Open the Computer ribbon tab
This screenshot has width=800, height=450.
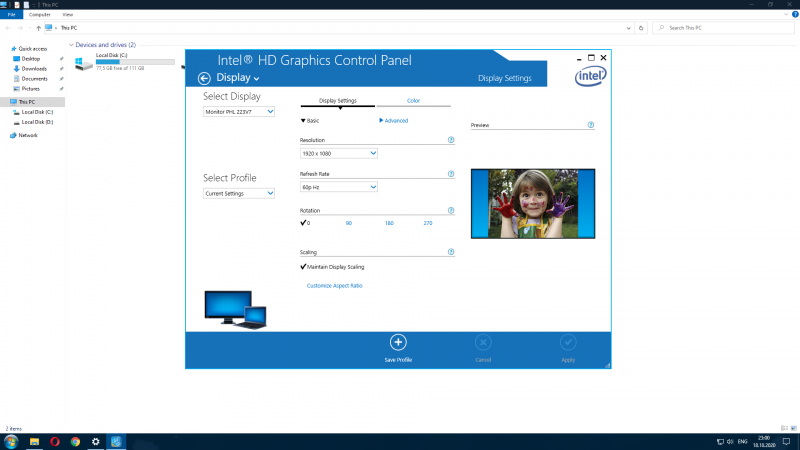pyautogui.click(x=39, y=15)
